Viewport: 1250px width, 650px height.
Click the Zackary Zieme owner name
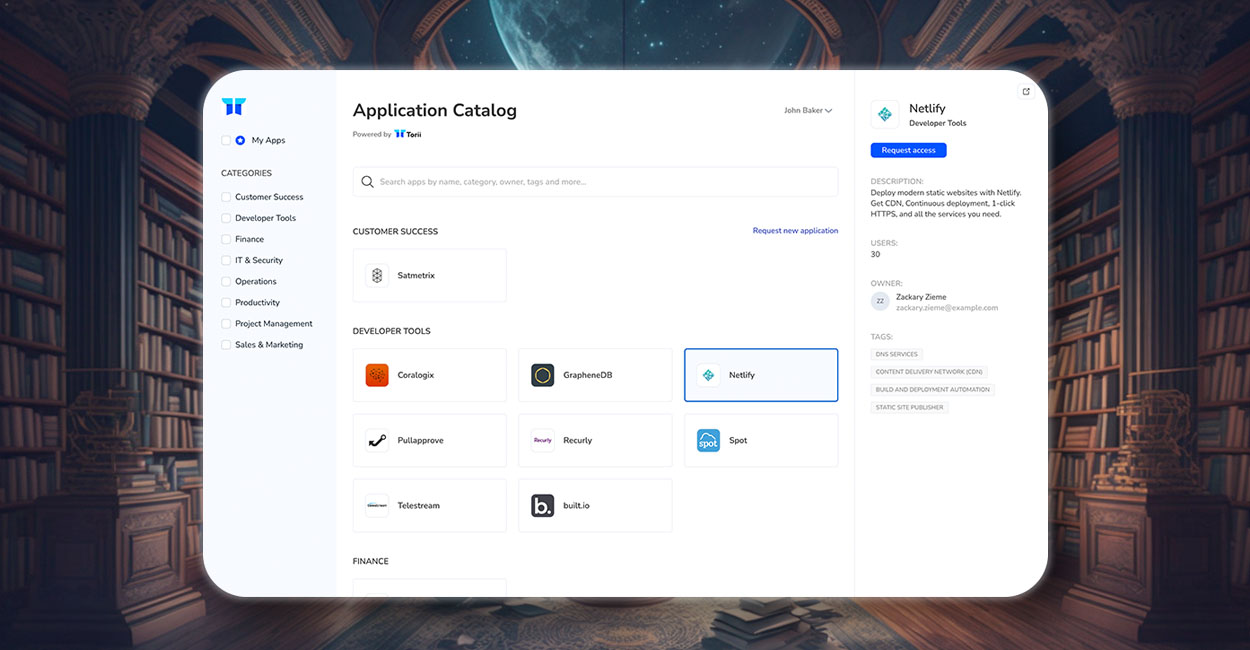tap(921, 297)
